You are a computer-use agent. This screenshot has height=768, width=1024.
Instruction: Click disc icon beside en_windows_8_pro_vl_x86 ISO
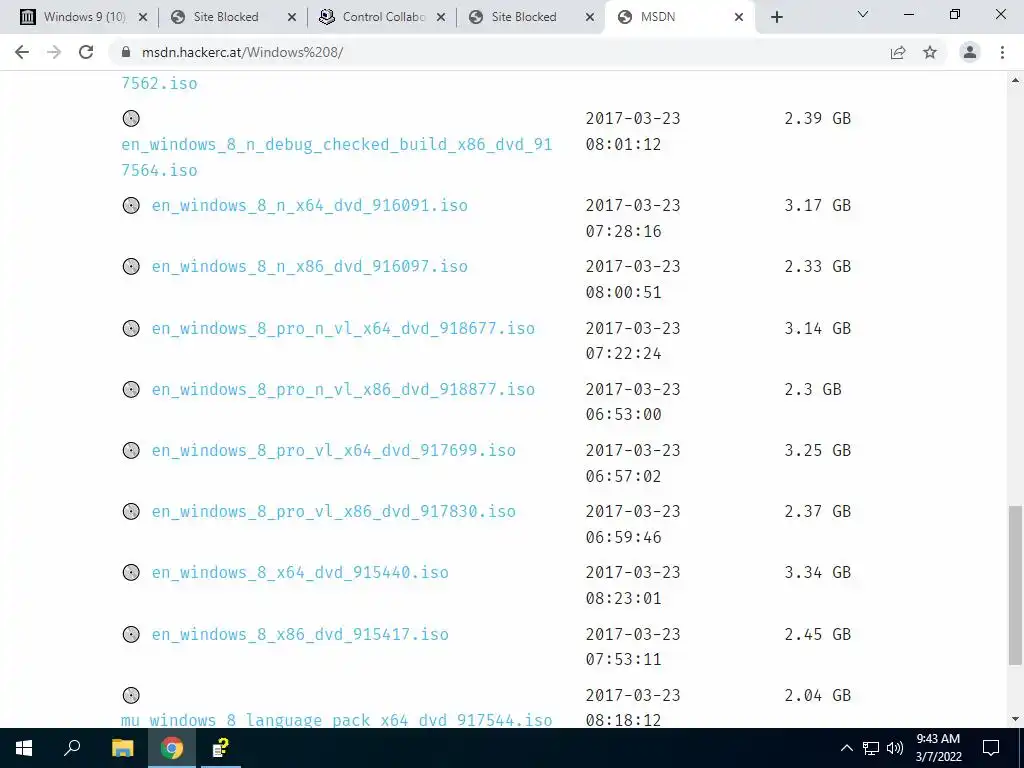click(x=131, y=511)
